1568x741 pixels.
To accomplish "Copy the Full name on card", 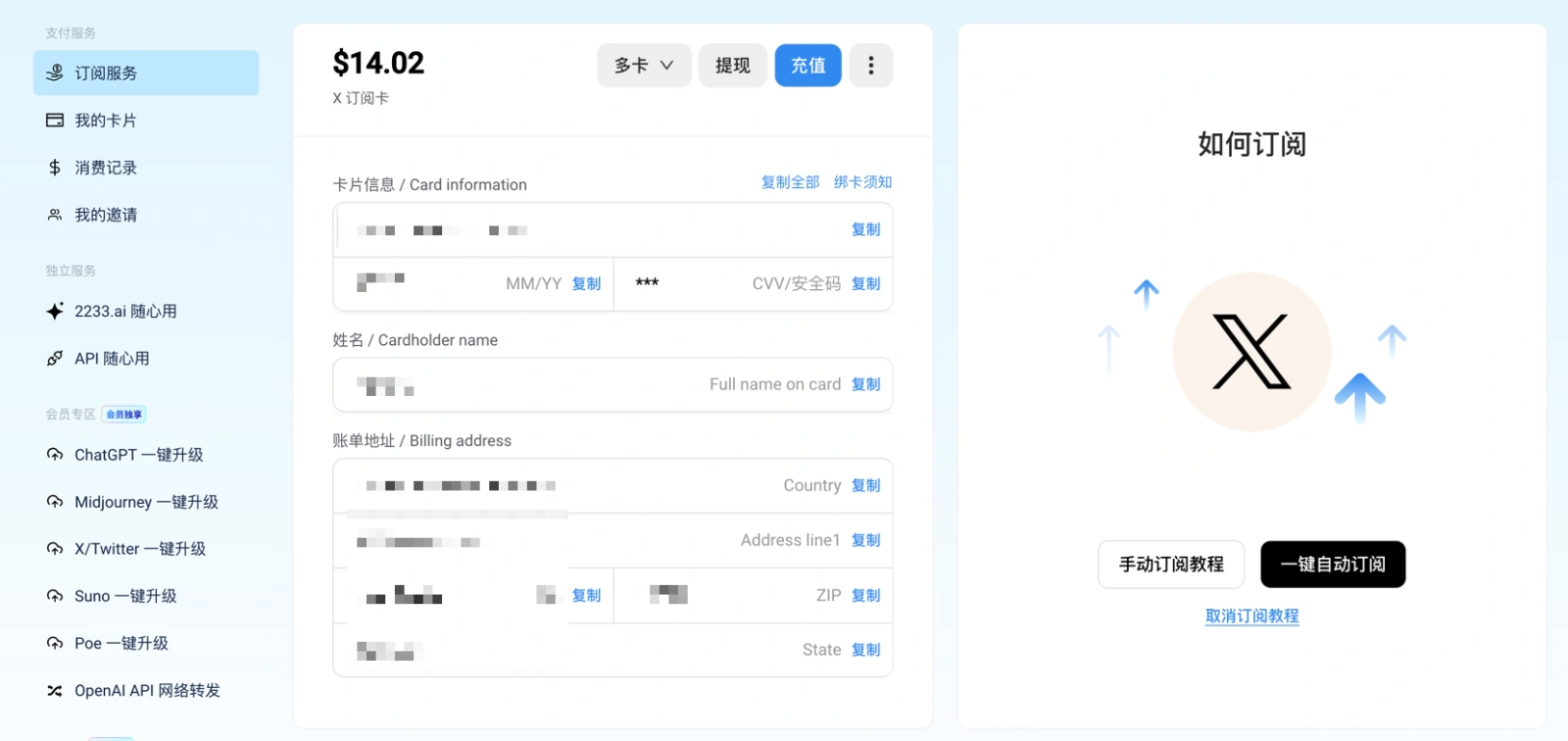I will 866,384.
